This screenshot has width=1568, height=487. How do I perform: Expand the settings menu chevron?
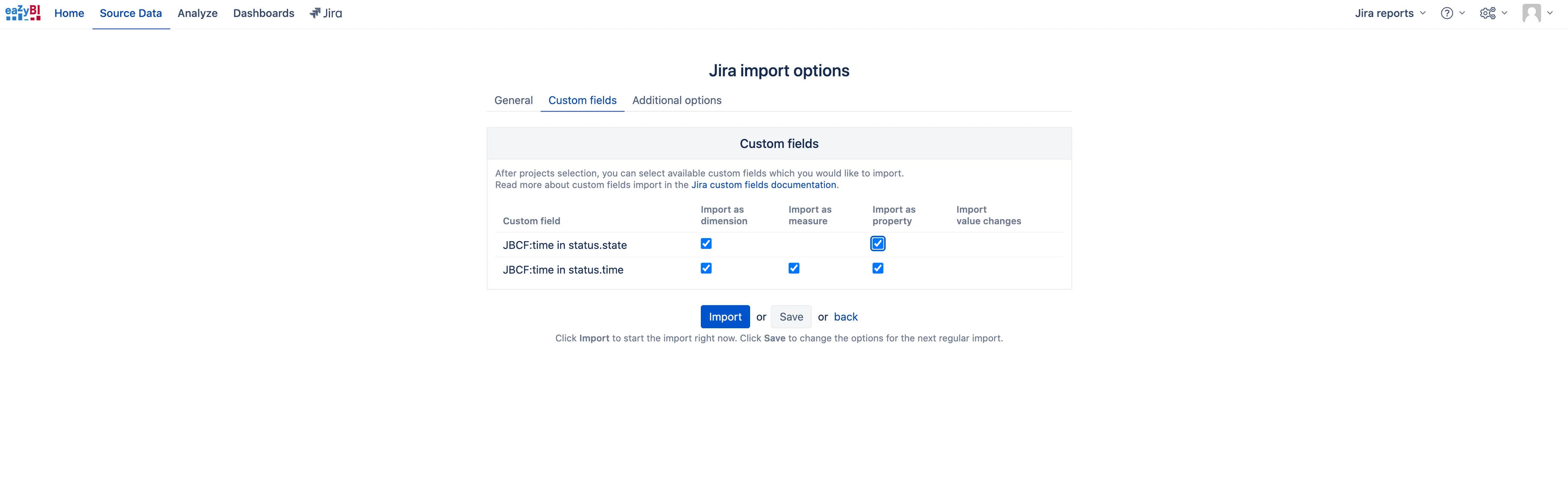click(x=1504, y=13)
